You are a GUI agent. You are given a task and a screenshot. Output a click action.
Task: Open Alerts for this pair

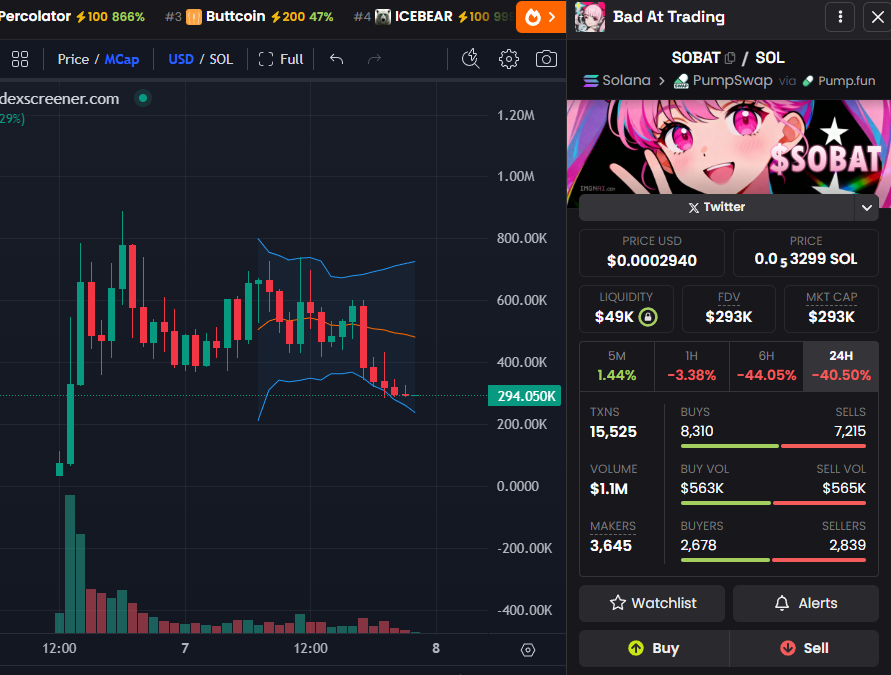[806, 603]
